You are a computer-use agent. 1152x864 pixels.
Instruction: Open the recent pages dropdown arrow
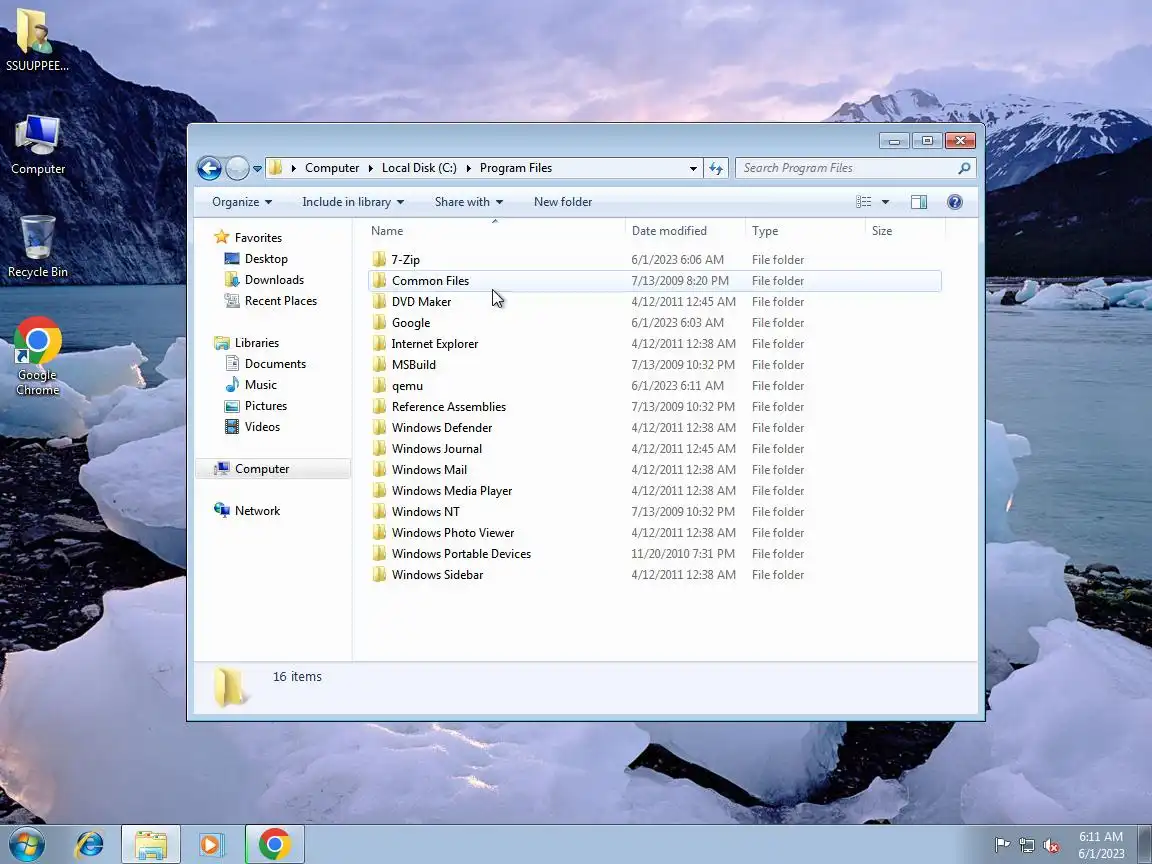click(257, 168)
